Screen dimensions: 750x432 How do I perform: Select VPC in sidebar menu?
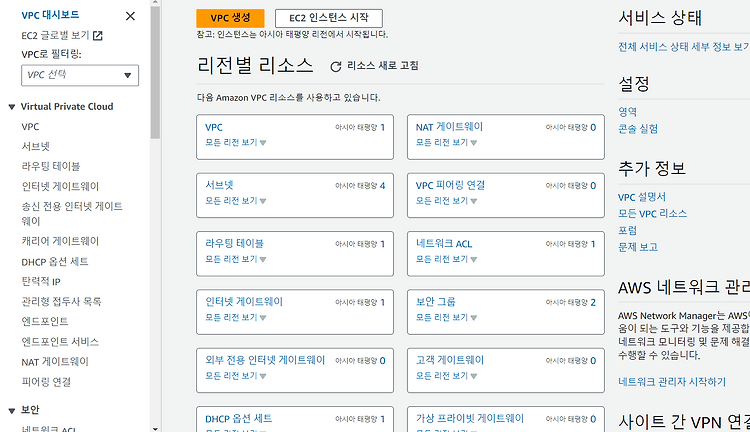point(30,127)
